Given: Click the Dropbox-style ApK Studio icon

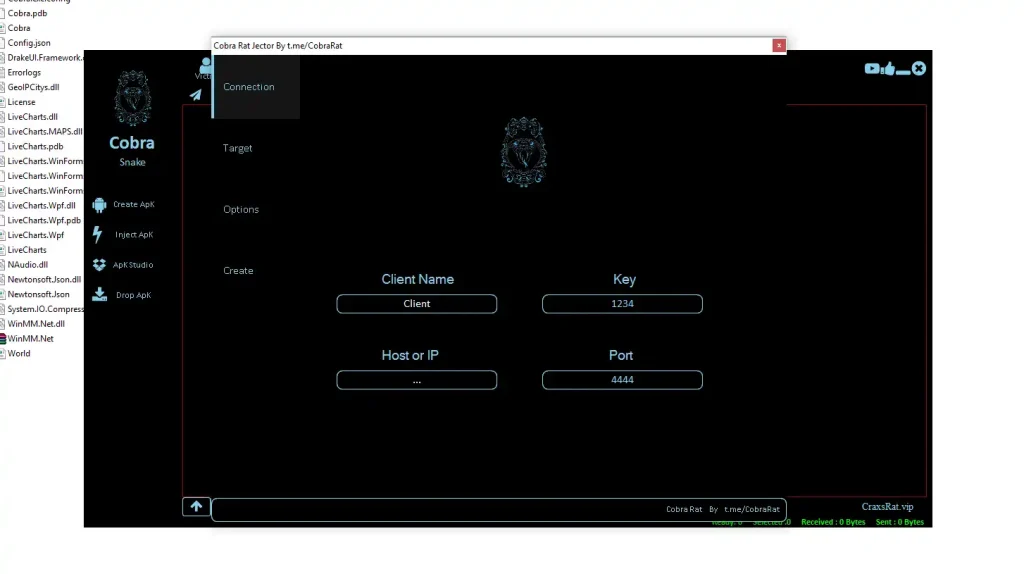Looking at the screenshot, I should pos(99,265).
